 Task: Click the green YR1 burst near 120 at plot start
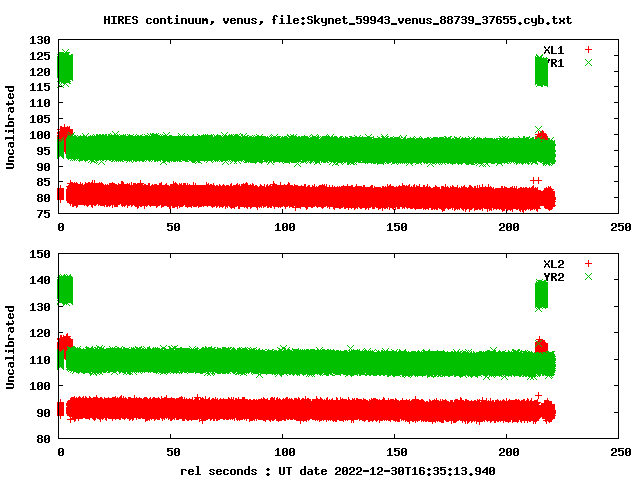pos(65,68)
